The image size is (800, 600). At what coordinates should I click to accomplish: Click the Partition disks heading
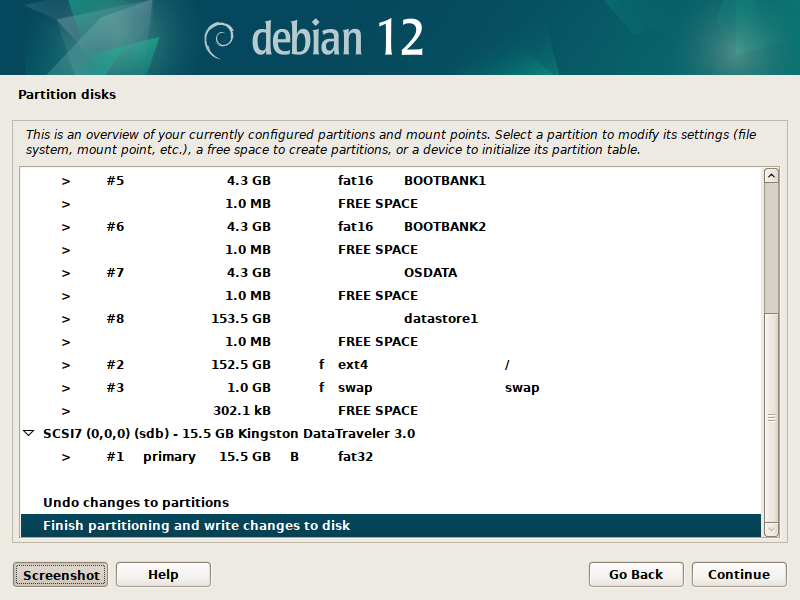click(x=67, y=94)
